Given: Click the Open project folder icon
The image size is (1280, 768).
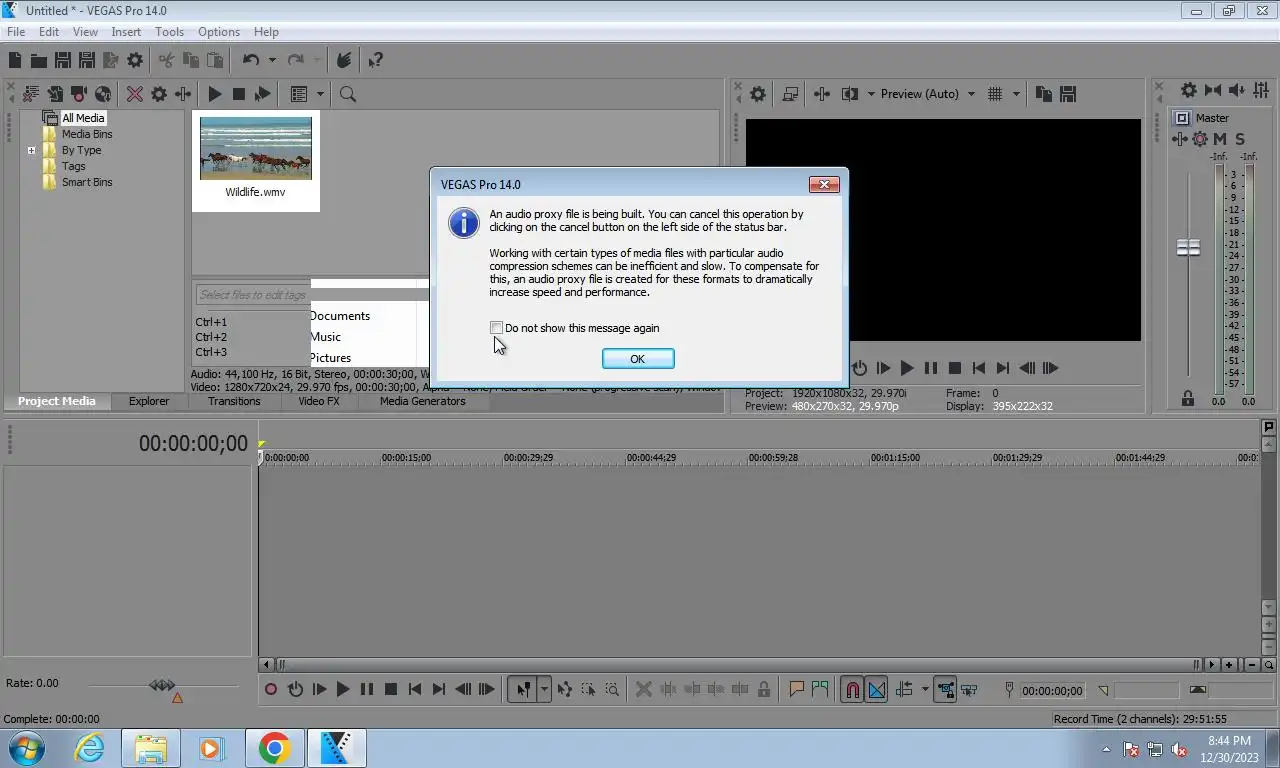Looking at the screenshot, I should click(x=38, y=61).
